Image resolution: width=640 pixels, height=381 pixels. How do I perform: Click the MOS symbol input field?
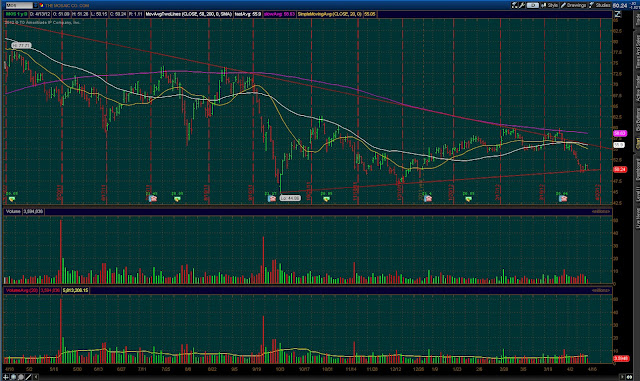pyautogui.click(x=18, y=5)
